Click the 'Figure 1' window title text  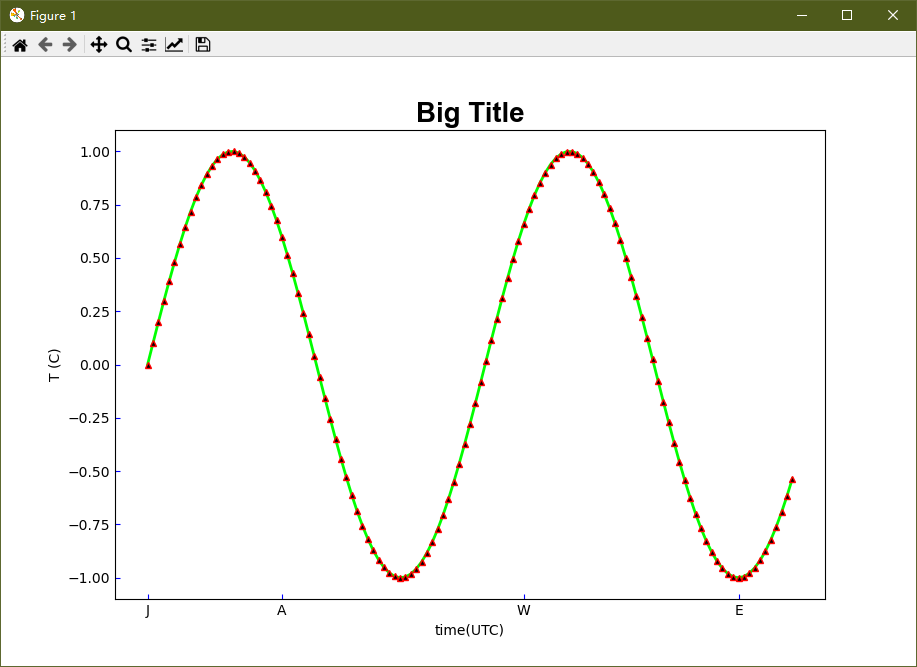[53, 16]
